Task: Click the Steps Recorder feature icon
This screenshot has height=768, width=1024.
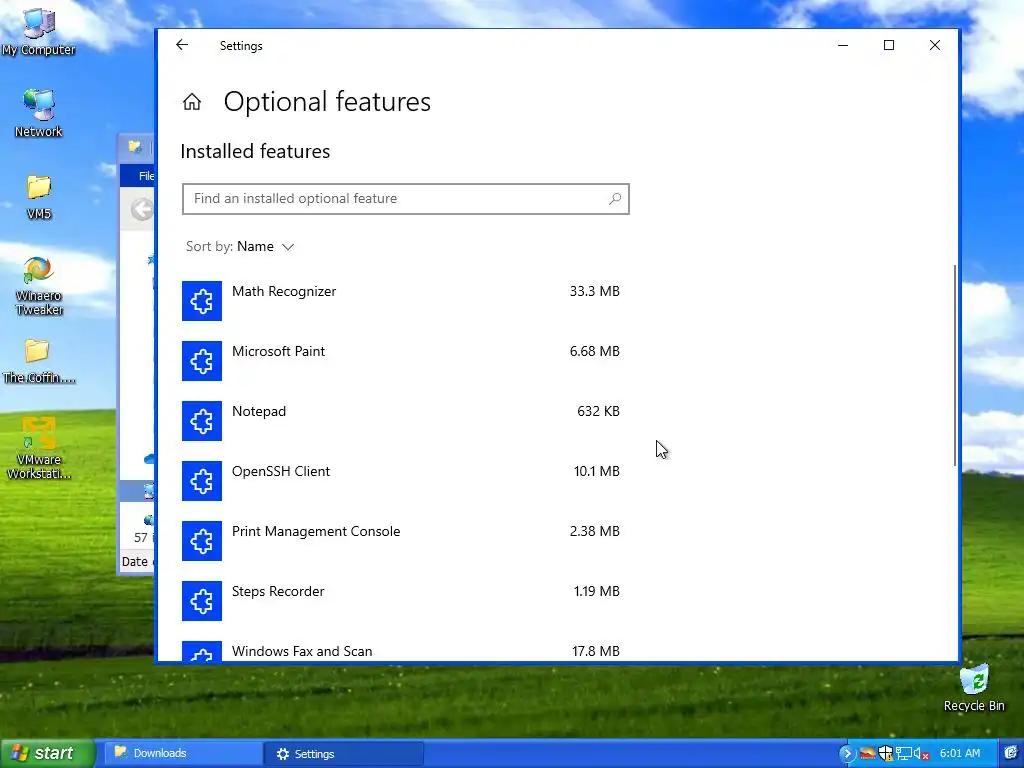Action: 202,601
